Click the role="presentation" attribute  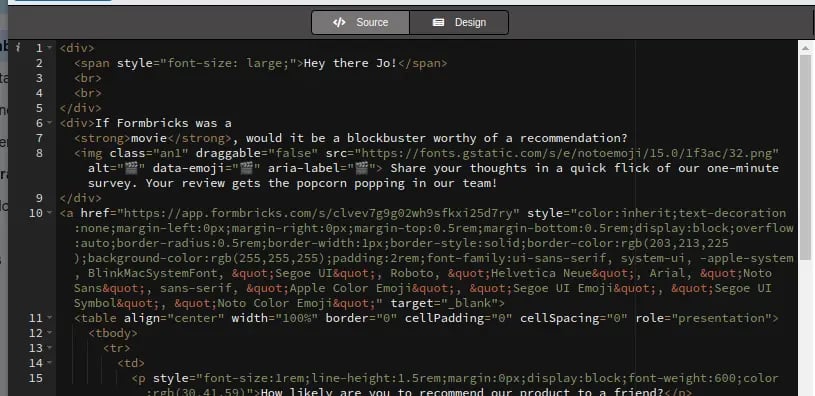point(703,318)
